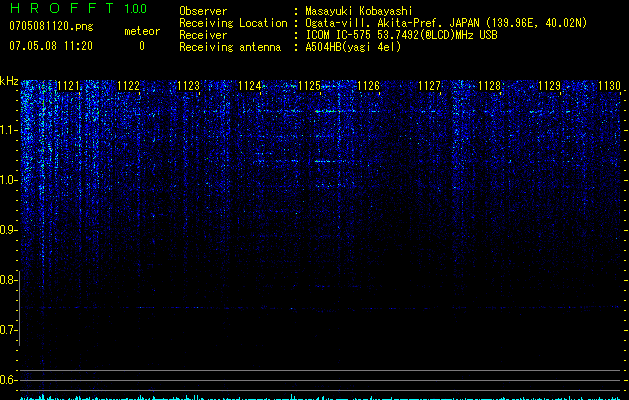This screenshot has height=400, width=629.
Task: Click the 0.9 kHz frequency tick label
Action: pyautogui.click(x=8, y=230)
